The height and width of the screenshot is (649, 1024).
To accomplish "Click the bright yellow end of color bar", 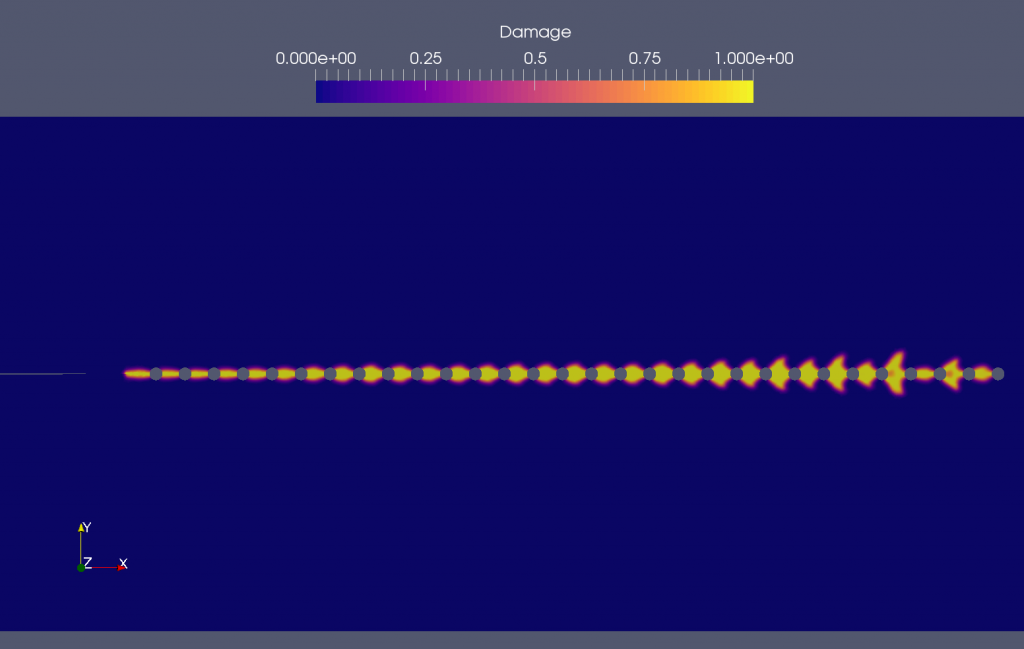I will (746, 91).
